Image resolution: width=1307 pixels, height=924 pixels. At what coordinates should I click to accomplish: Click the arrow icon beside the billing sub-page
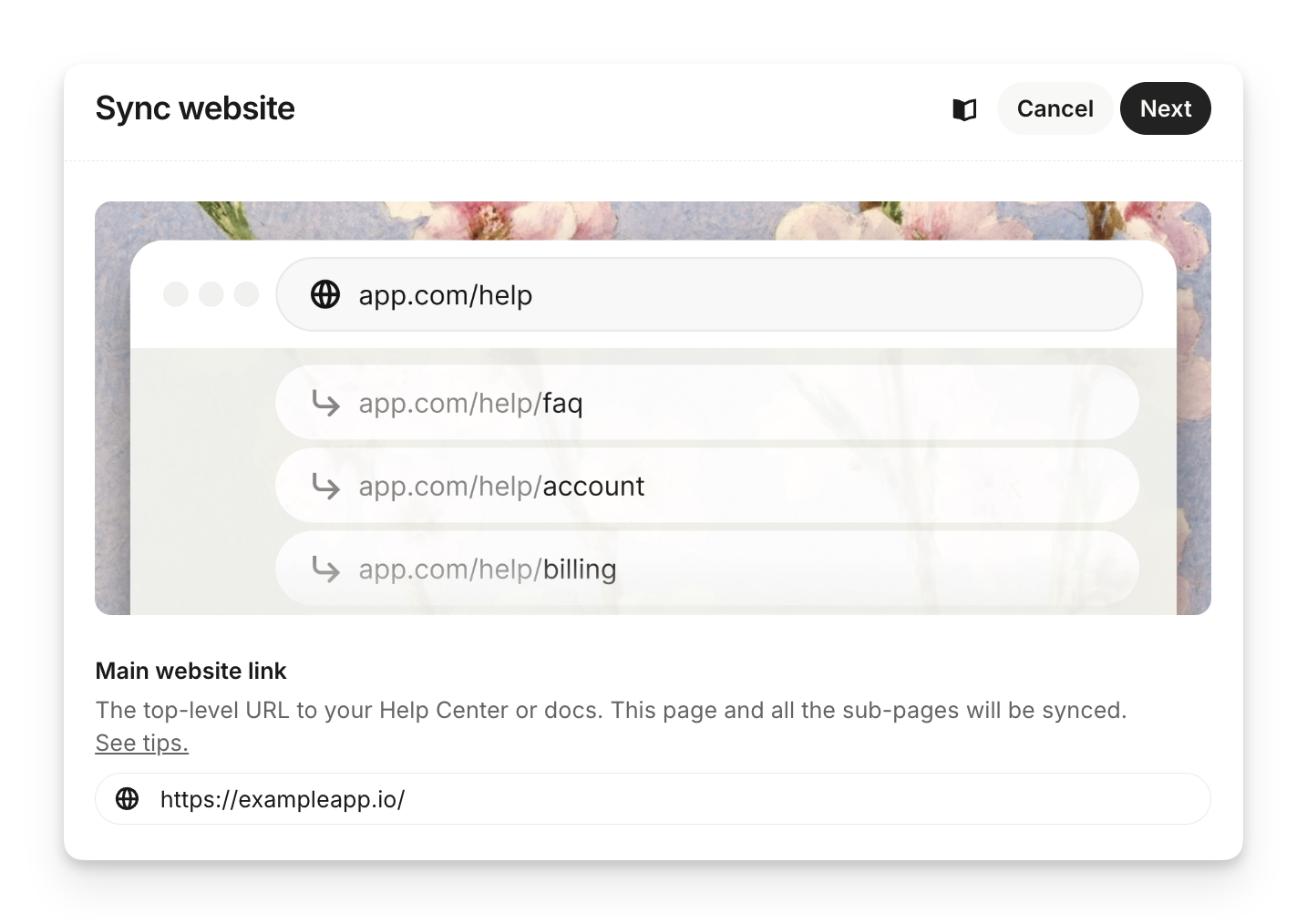(x=325, y=569)
